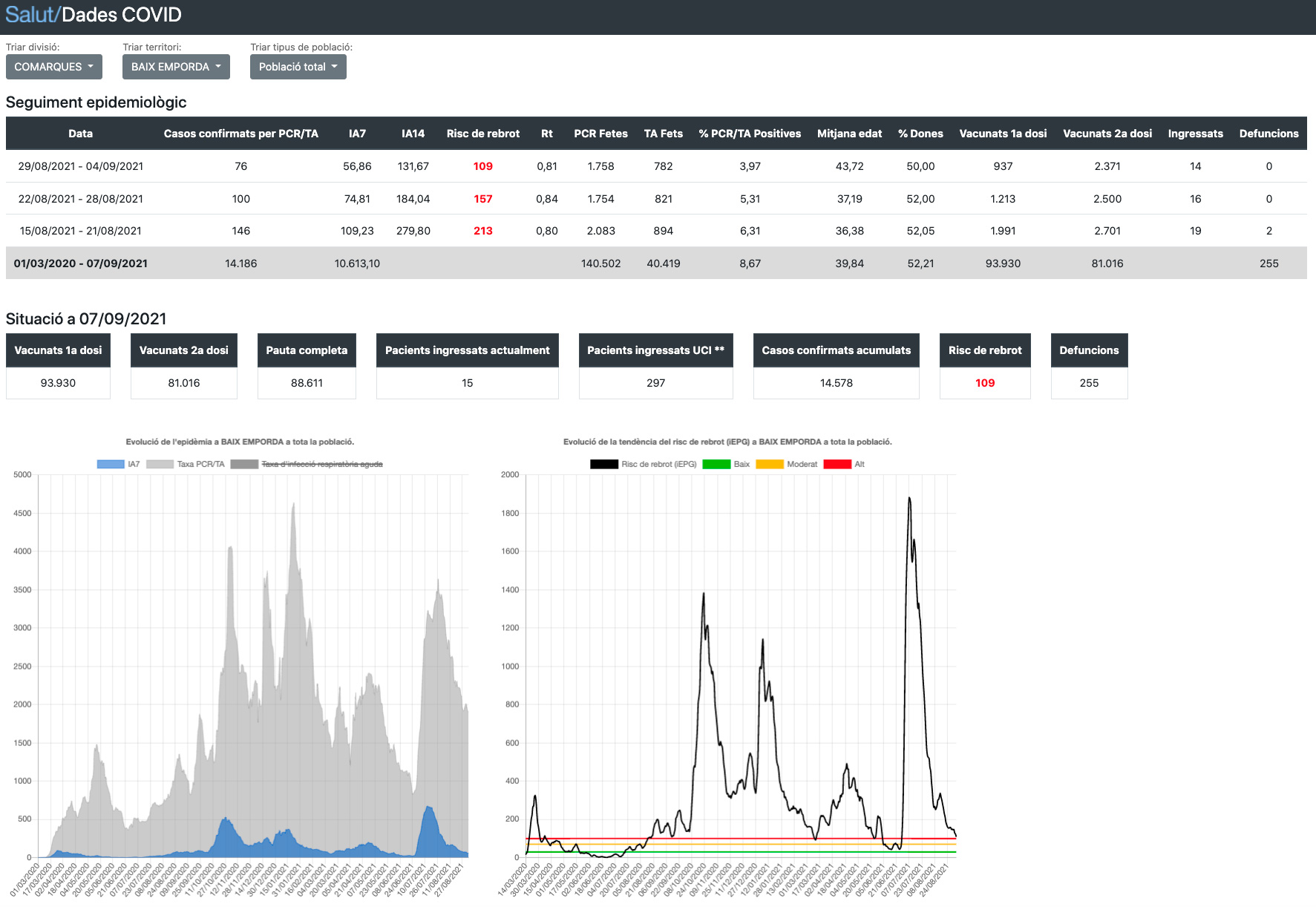Click the UCI patients value 297

(656, 383)
